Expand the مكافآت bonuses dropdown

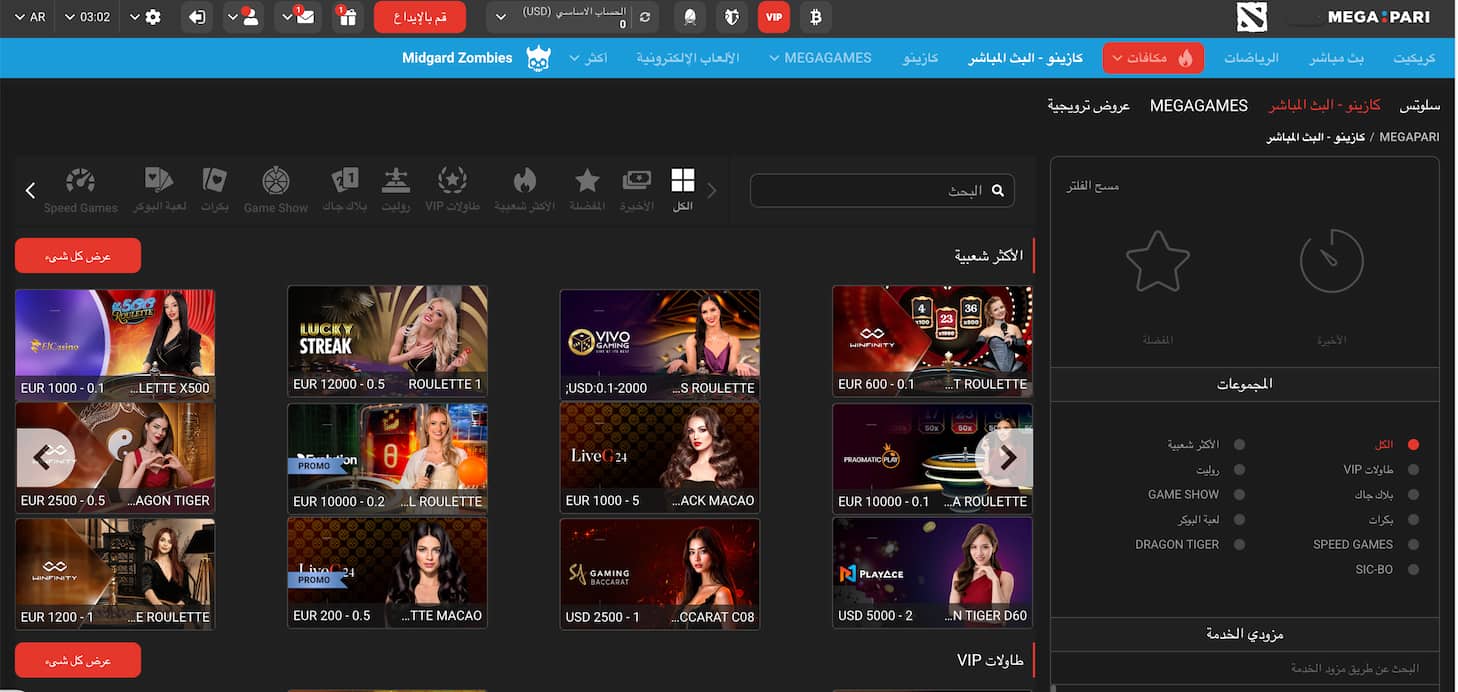point(1153,58)
